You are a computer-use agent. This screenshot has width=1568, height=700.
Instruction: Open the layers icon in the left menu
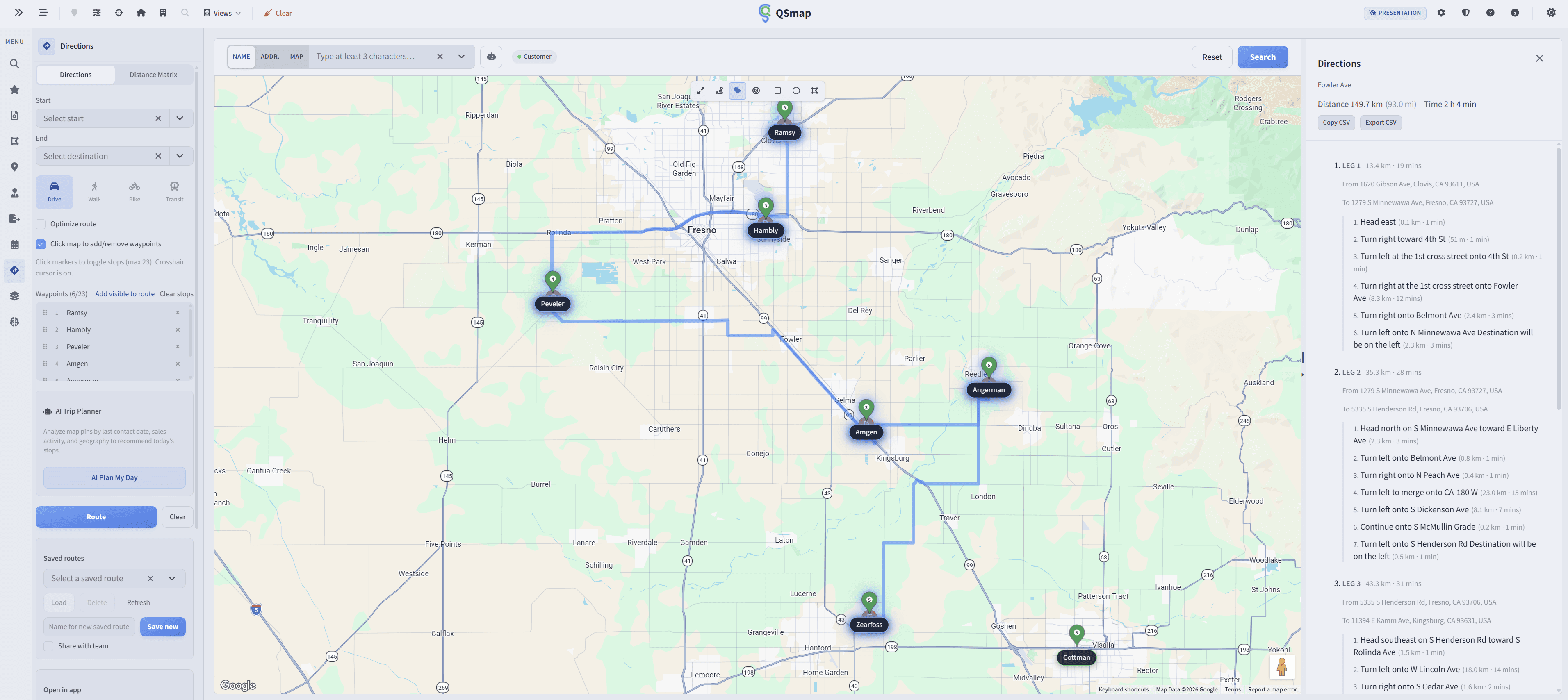[15, 296]
